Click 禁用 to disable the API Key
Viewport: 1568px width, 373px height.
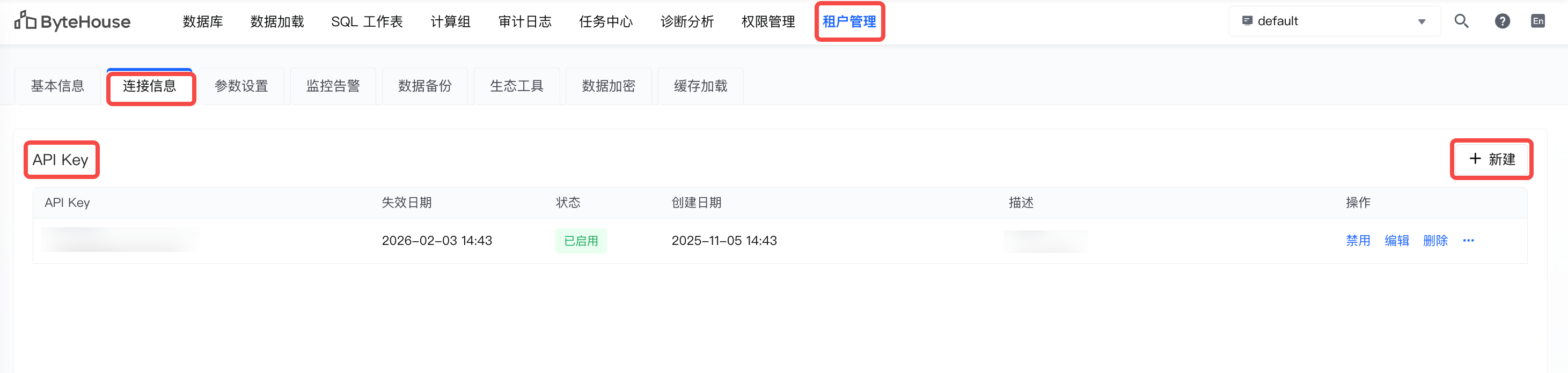click(x=1358, y=241)
